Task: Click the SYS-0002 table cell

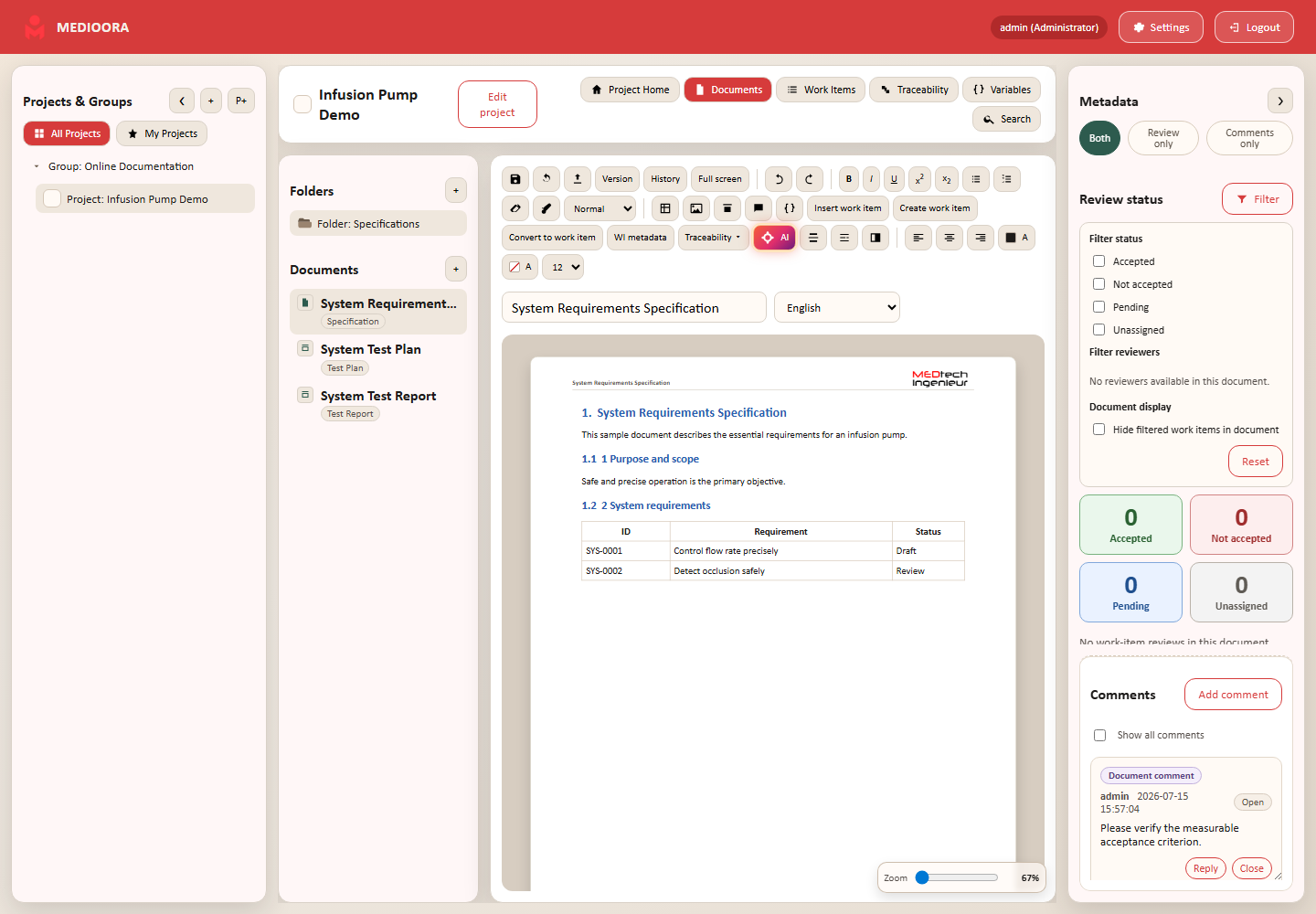Action: point(626,570)
